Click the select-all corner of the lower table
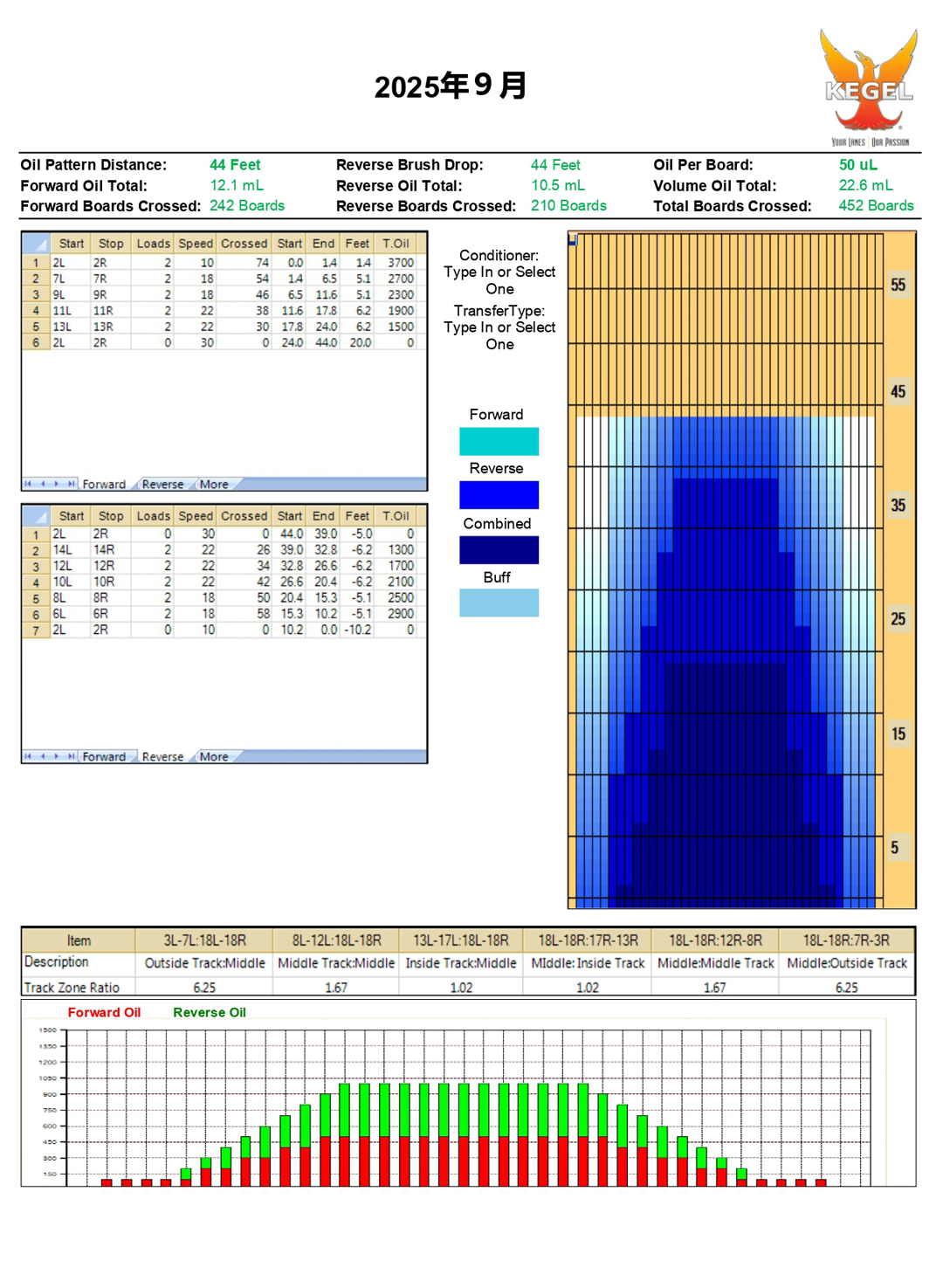The height and width of the screenshot is (1288, 943). pos(36,516)
